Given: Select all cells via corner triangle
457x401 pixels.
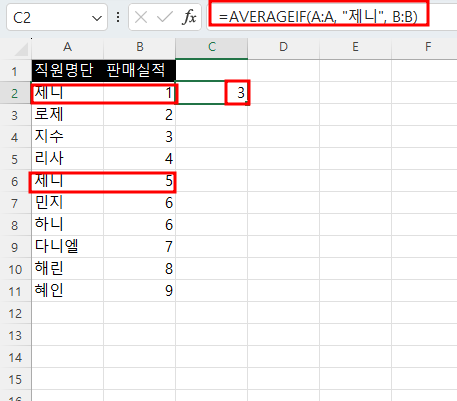Looking at the screenshot, I should [22, 50].
